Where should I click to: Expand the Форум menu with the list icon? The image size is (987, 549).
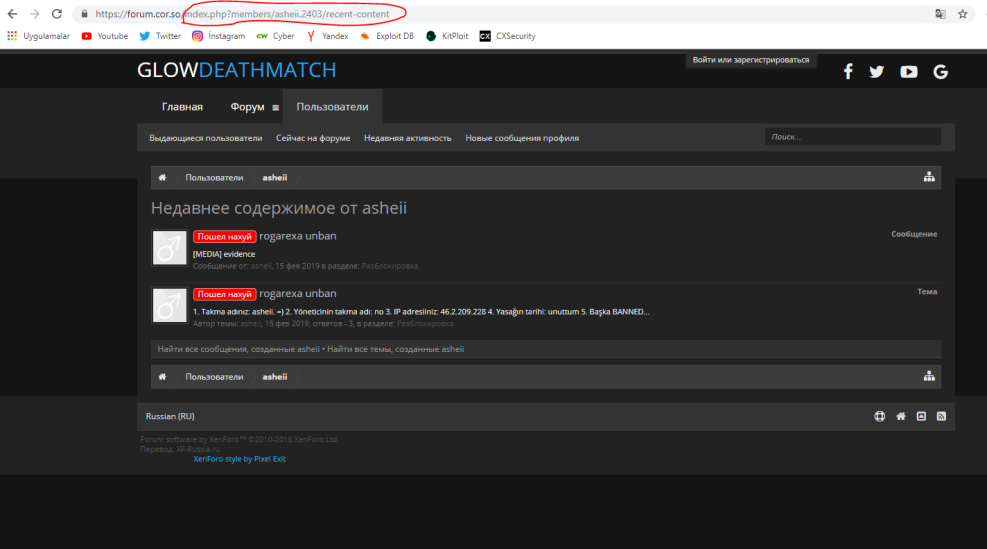[276, 108]
